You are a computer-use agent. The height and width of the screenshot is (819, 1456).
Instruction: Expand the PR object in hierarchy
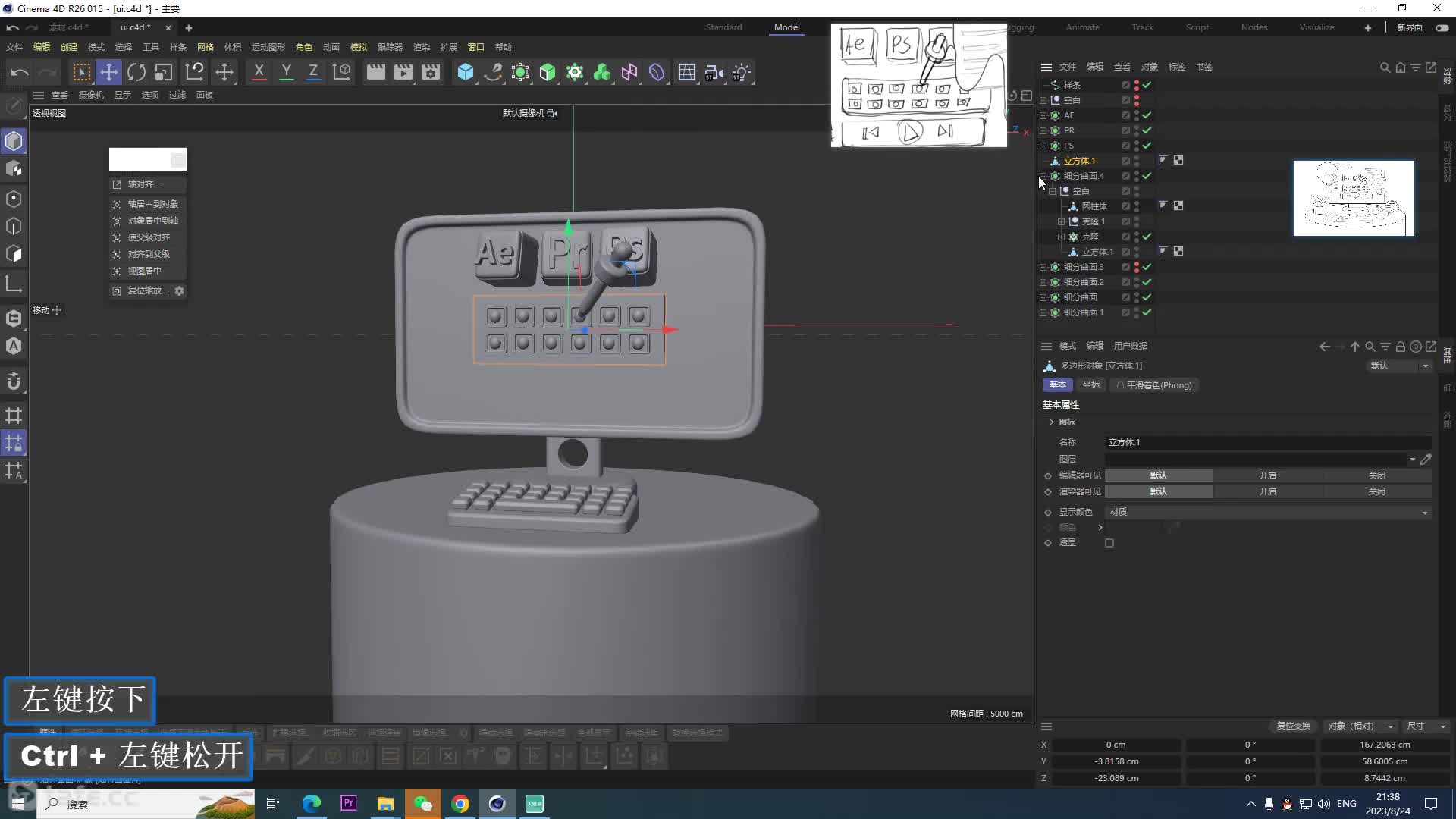click(1043, 130)
